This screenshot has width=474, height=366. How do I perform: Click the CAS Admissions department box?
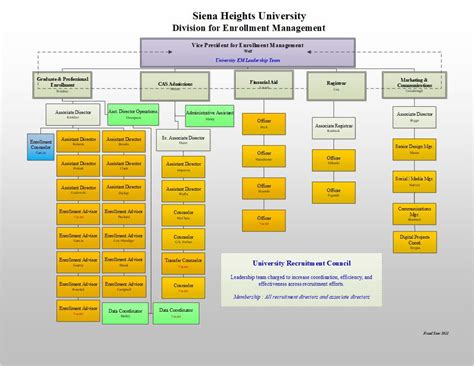[x=175, y=86]
